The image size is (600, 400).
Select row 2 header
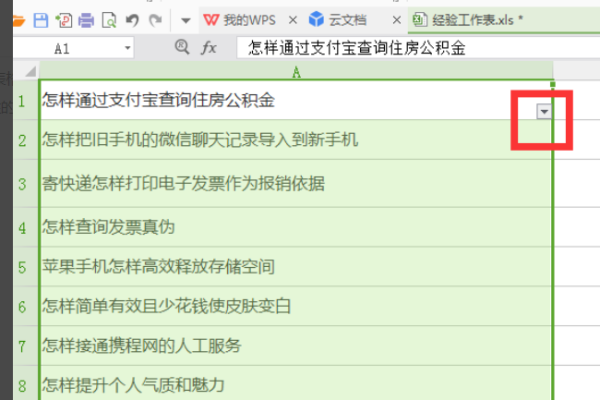[26, 140]
